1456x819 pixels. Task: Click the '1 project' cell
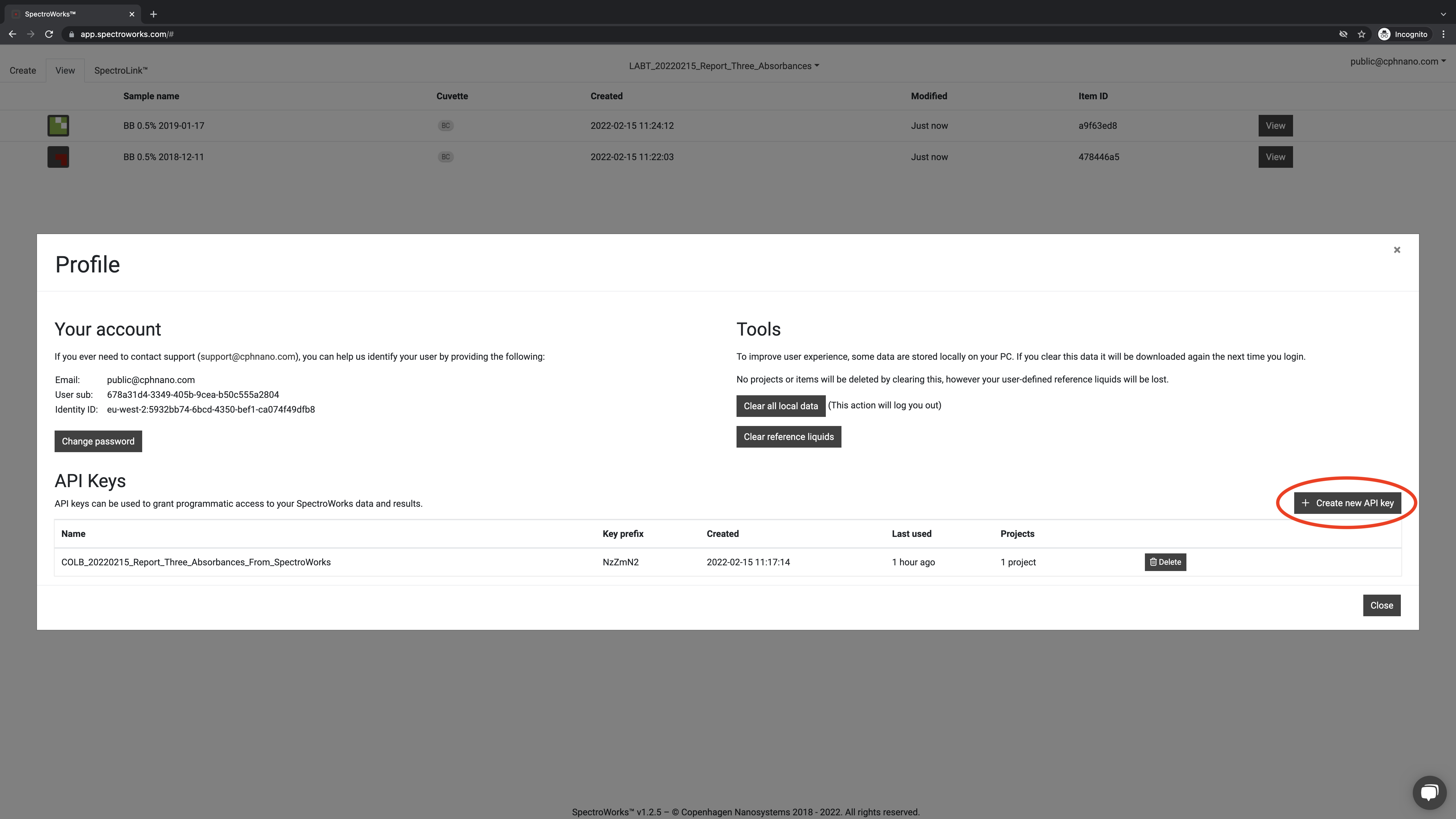click(x=1018, y=562)
